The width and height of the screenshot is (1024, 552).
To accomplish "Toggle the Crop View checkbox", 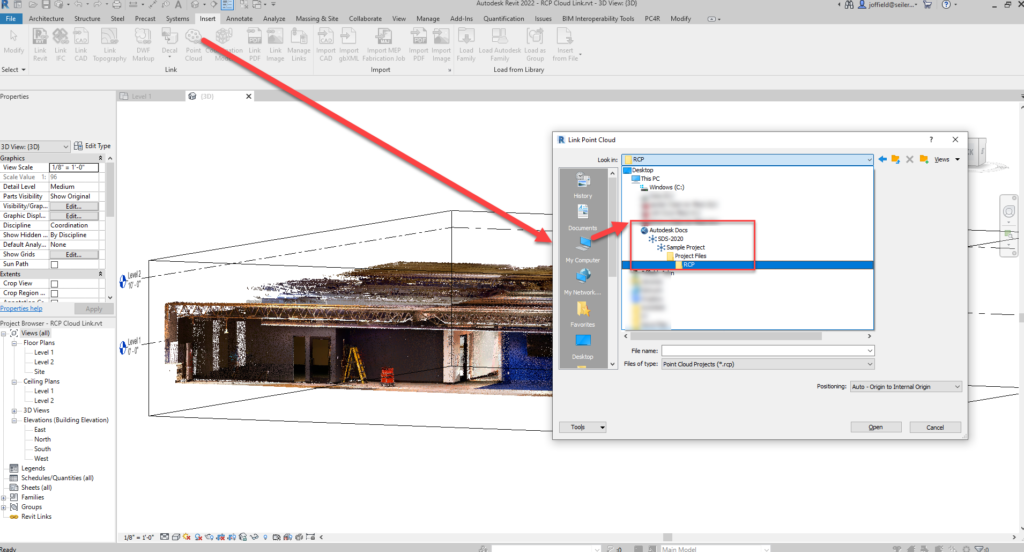I will [54, 284].
